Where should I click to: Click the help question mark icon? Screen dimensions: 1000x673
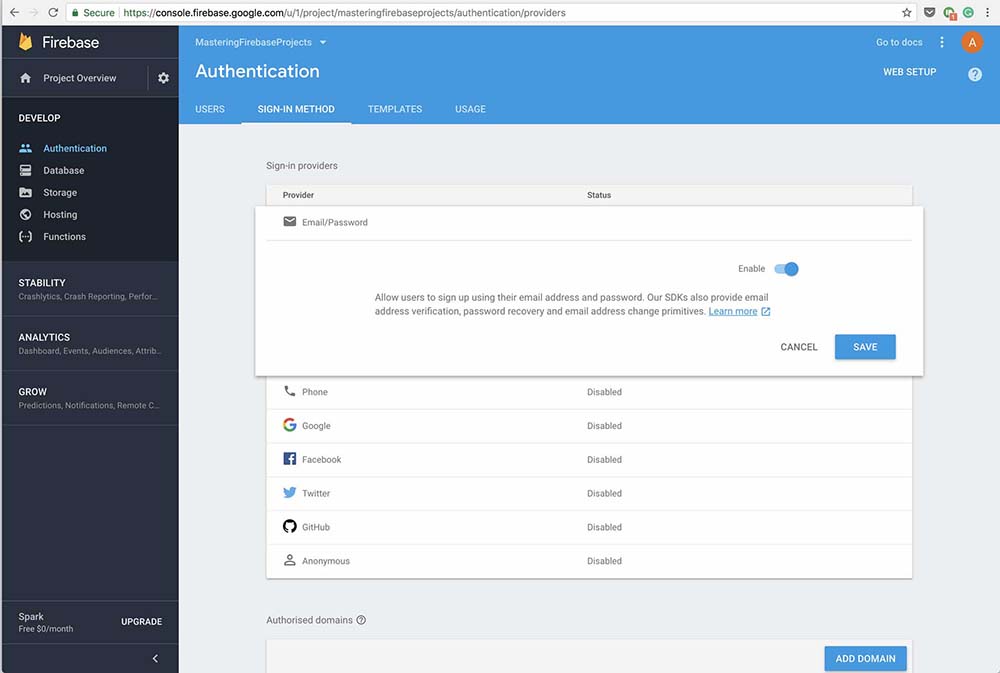click(x=974, y=74)
